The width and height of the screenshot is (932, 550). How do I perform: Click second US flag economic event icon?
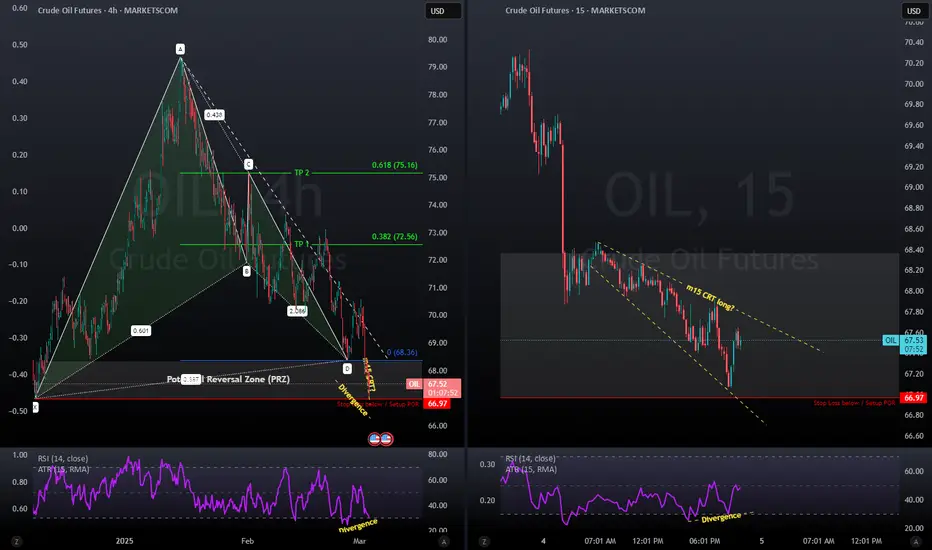[386, 439]
